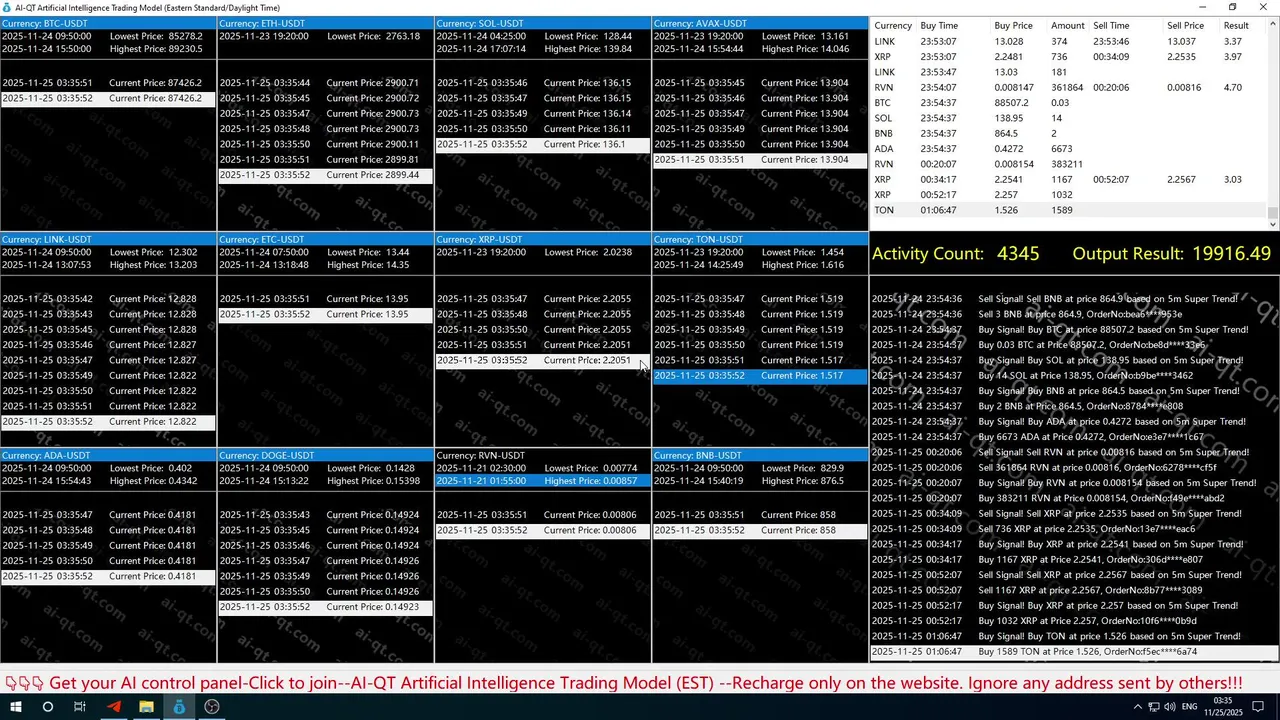Select the Currency: LINK-USDT panel header
Screen dimensions: 1280x720
click(x=108, y=239)
